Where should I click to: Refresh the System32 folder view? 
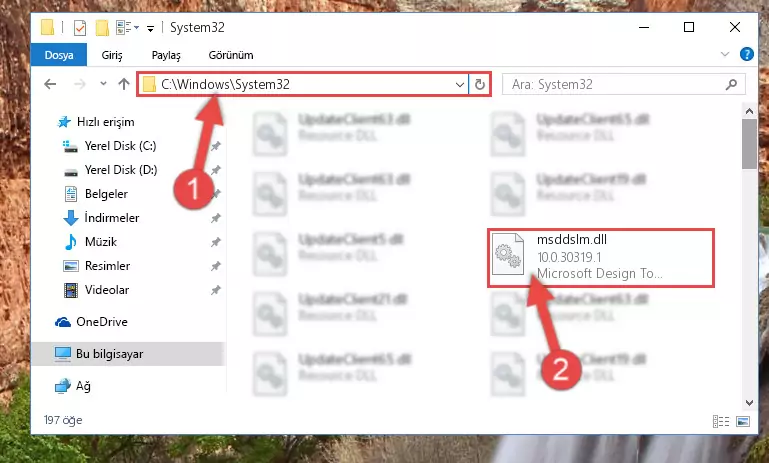(x=480, y=84)
